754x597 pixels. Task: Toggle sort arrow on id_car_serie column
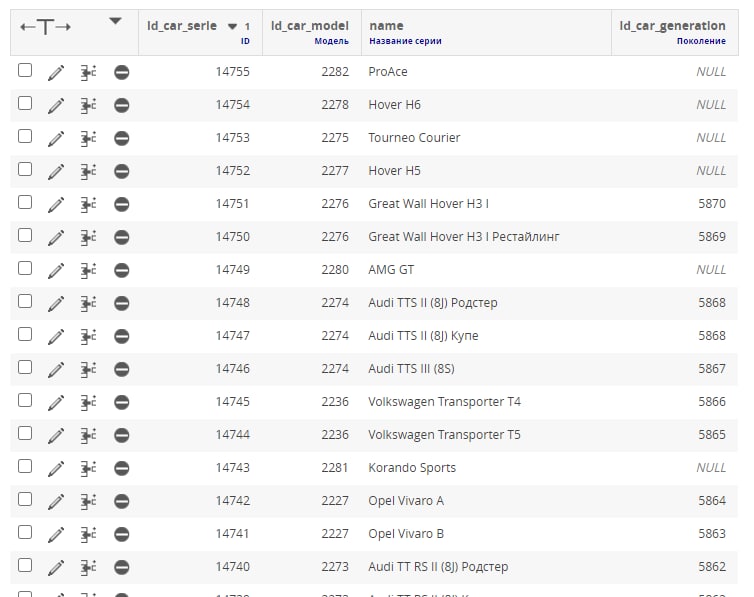[x=232, y=26]
